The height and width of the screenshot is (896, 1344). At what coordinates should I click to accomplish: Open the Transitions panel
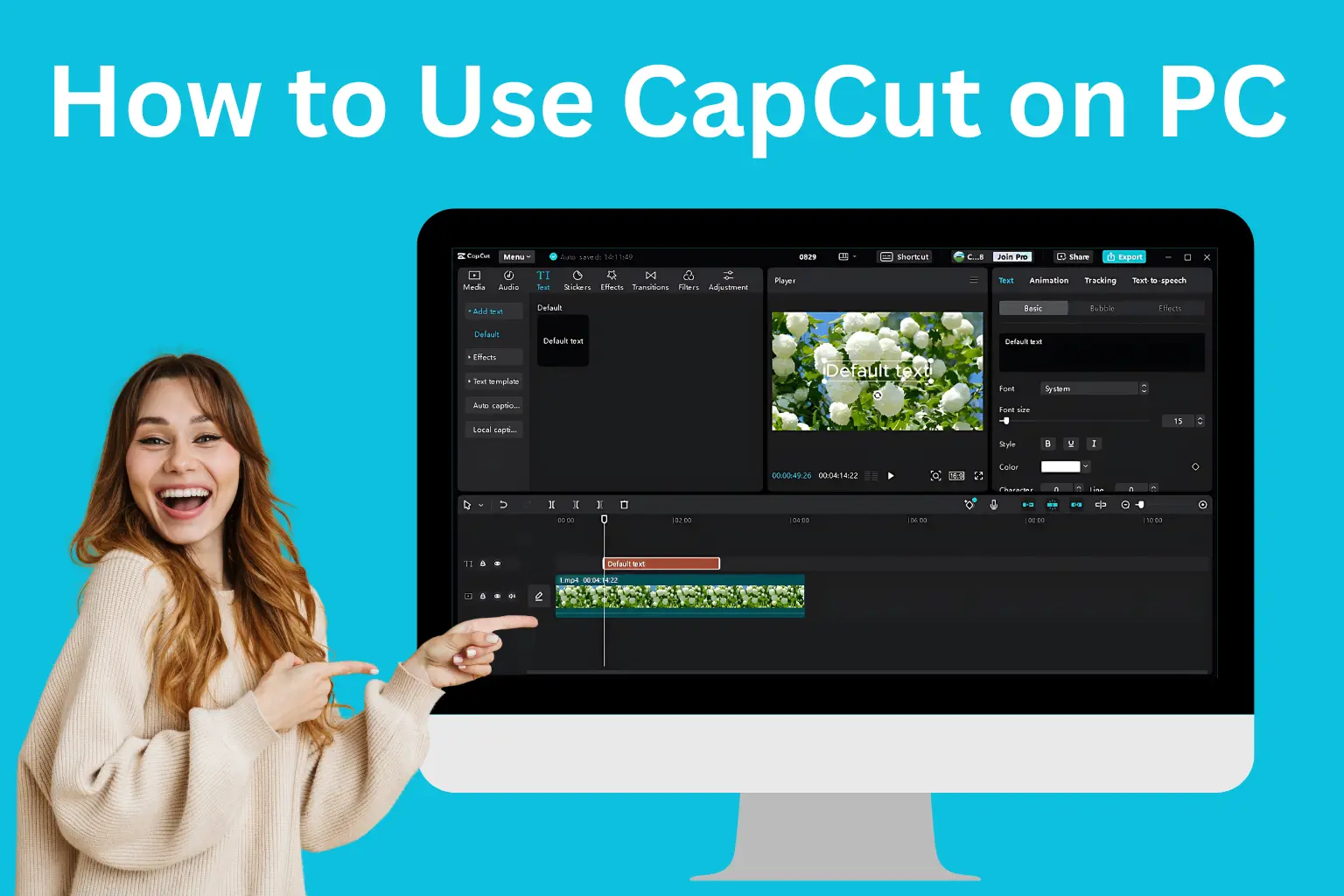tap(650, 281)
